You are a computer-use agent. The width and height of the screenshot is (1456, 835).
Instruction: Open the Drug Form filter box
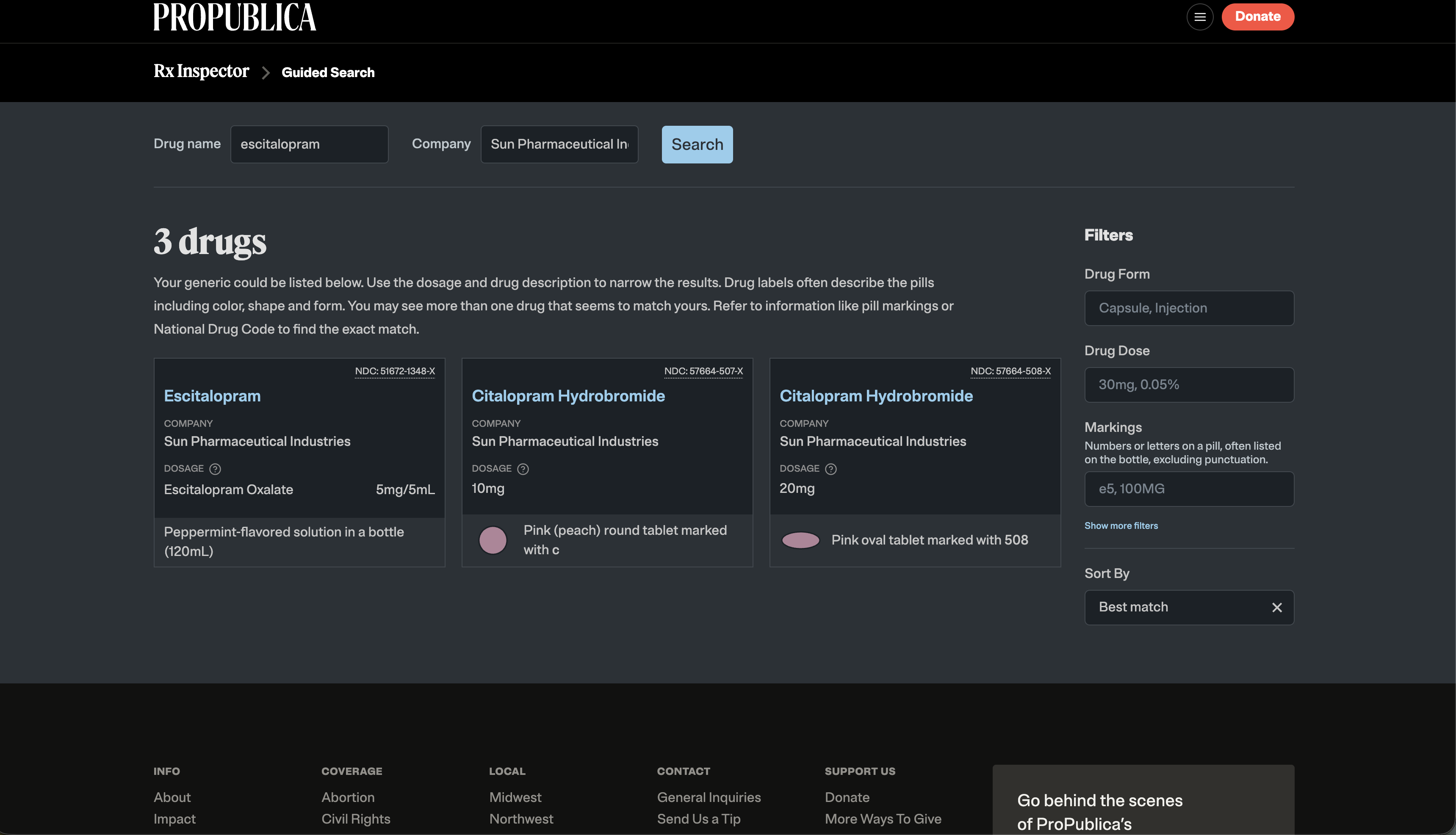tap(1189, 308)
